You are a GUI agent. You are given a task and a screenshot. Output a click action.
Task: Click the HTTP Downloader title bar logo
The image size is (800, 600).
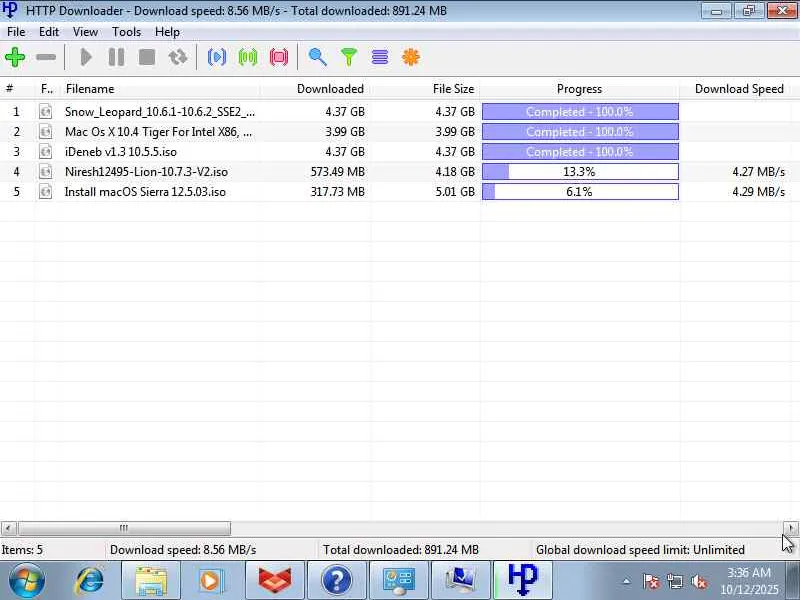tap(10, 10)
